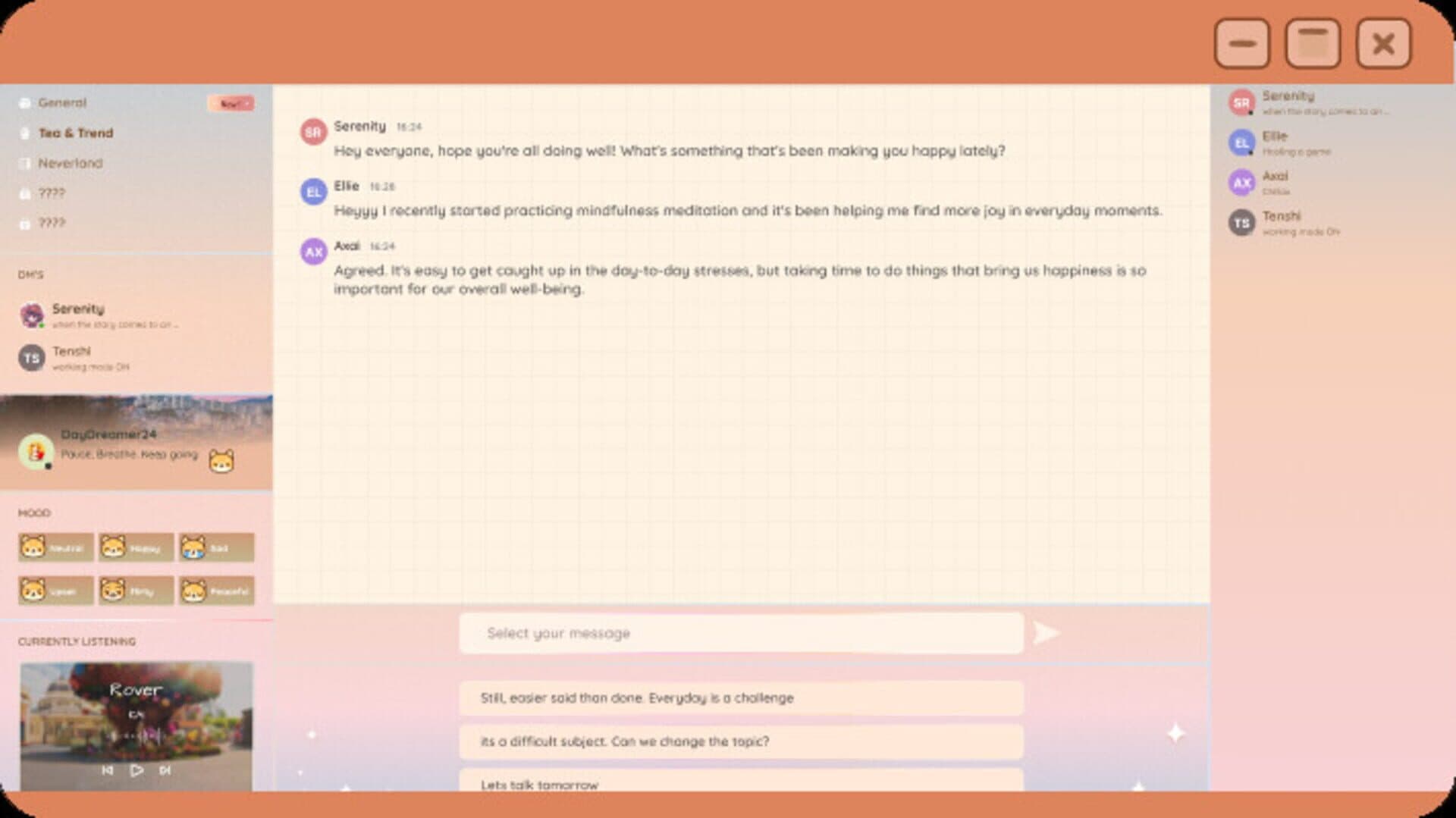The width and height of the screenshot is (1456, 818).
Task: Click the New badge beside General
Action: click(231, 103)
